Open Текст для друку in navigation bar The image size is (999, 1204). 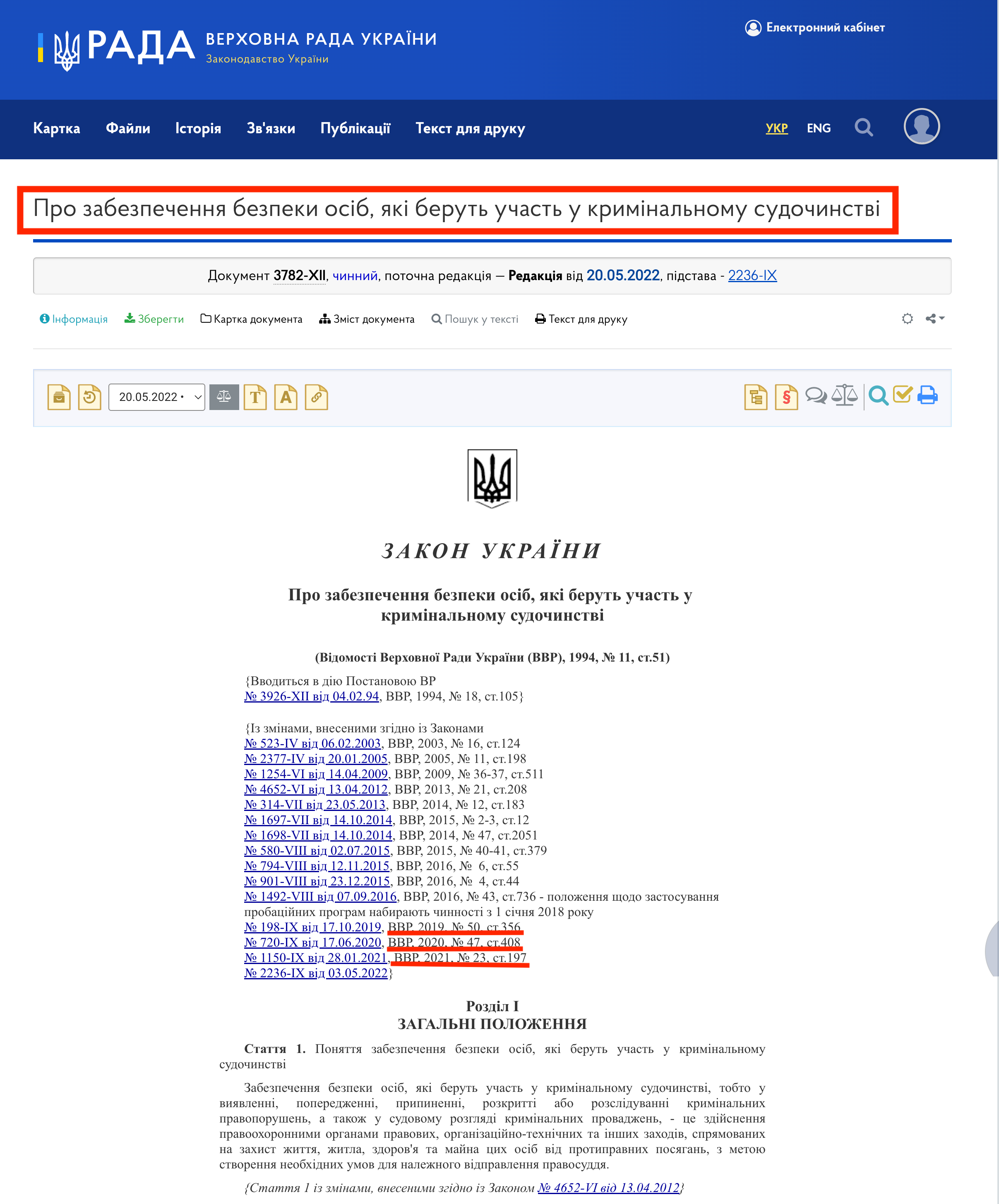coord(470,128)
